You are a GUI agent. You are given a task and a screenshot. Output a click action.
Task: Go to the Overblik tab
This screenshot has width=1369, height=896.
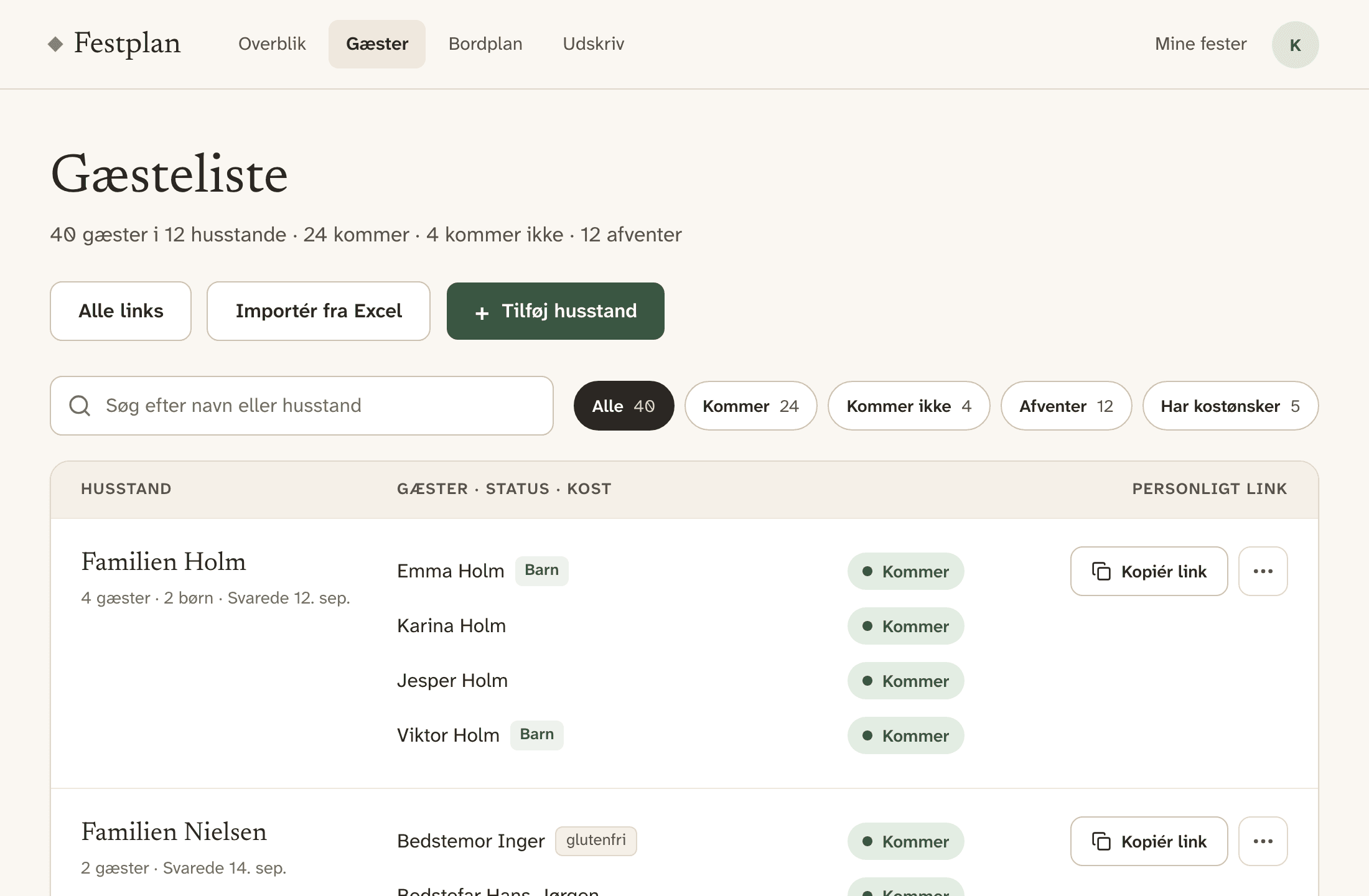[x=272, y=44]
